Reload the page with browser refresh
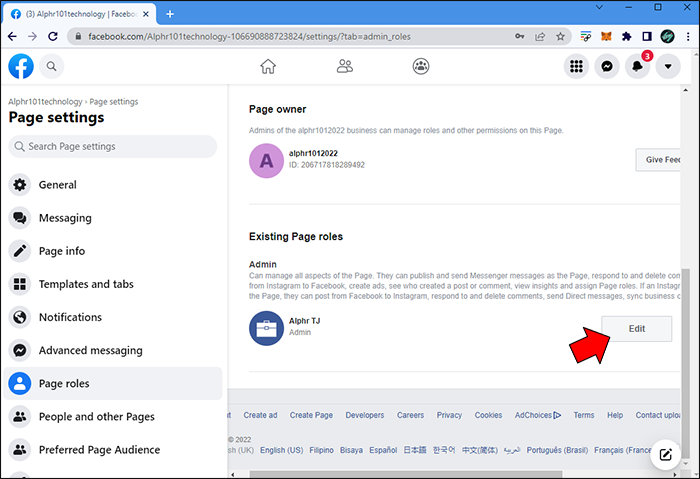Image resolution: width=700 pixels, height=479 pixels. (53, 37)
